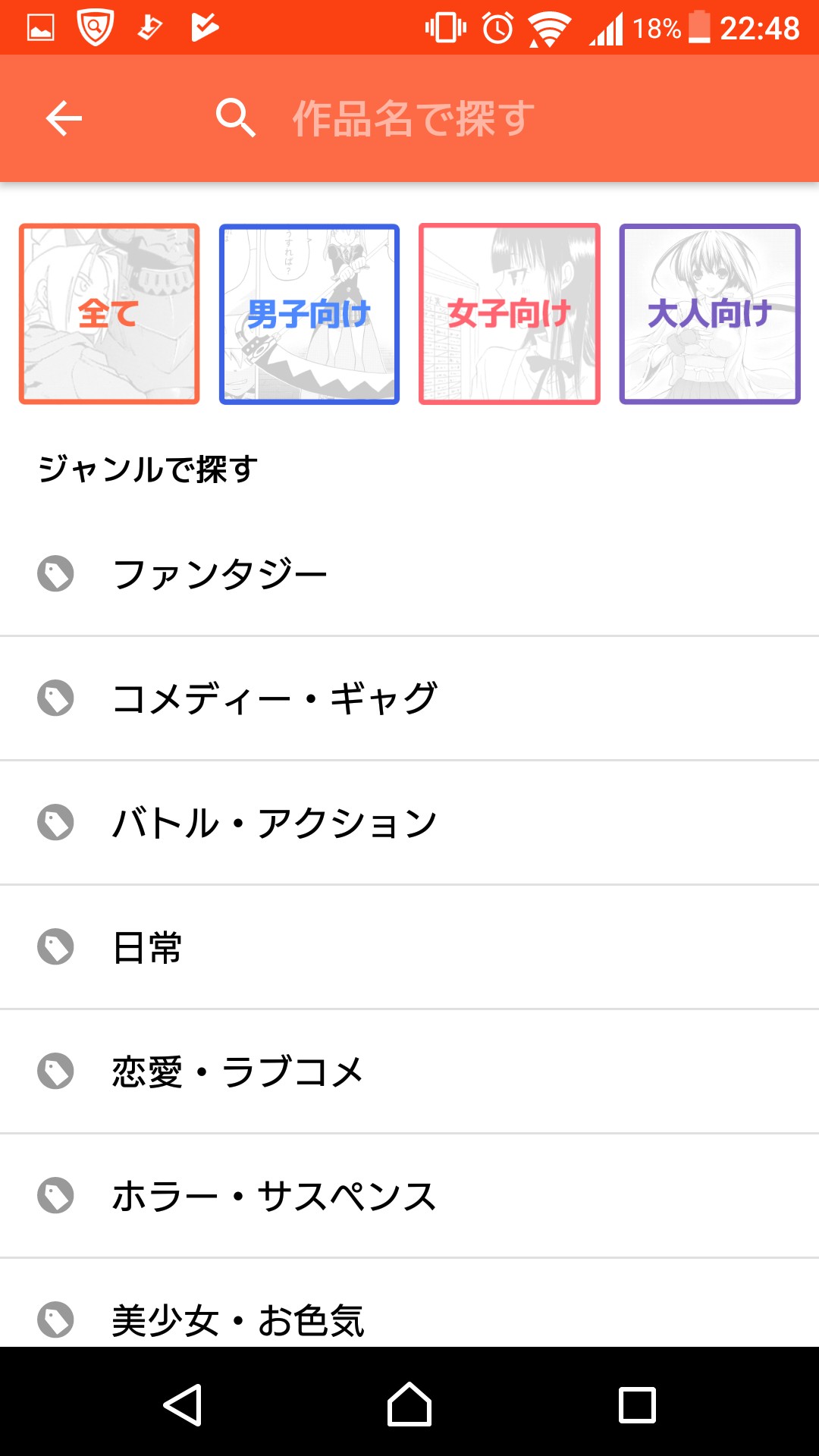Select the 大人向け category thumbnail
819x1456 pixels.
click(710, 314)
